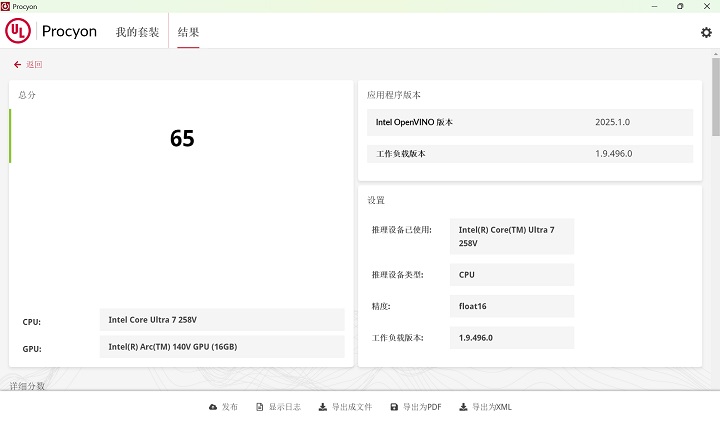Screen dimensions: 720x422
Task: Switch to the 我的套装 tab
Action: click(x=137, y=32)
